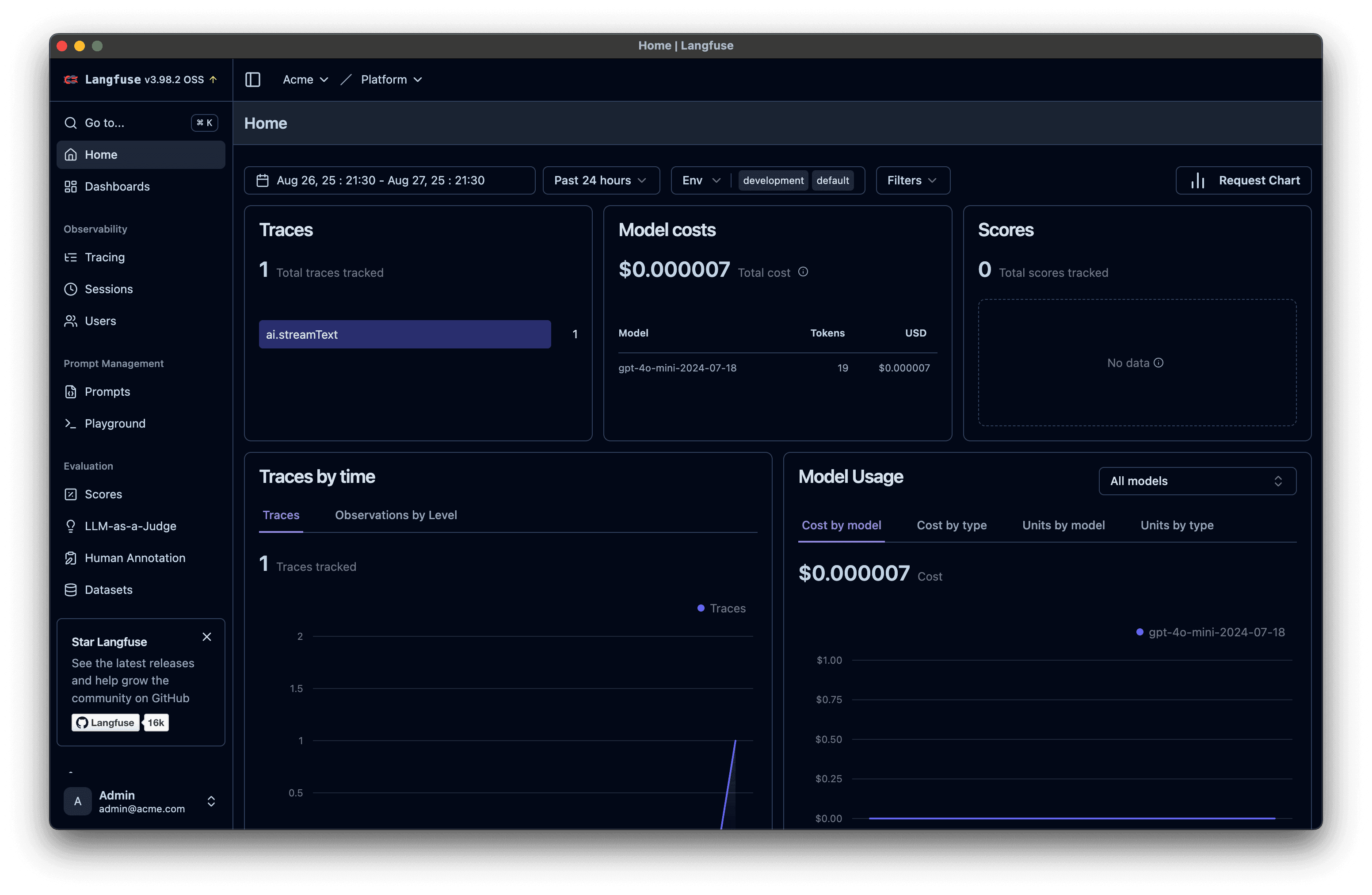Screen dimensions: 1372x895
Task: Click the LLM-as-a-Judge lightbulb icon
Action: click(x=71, y=526)
